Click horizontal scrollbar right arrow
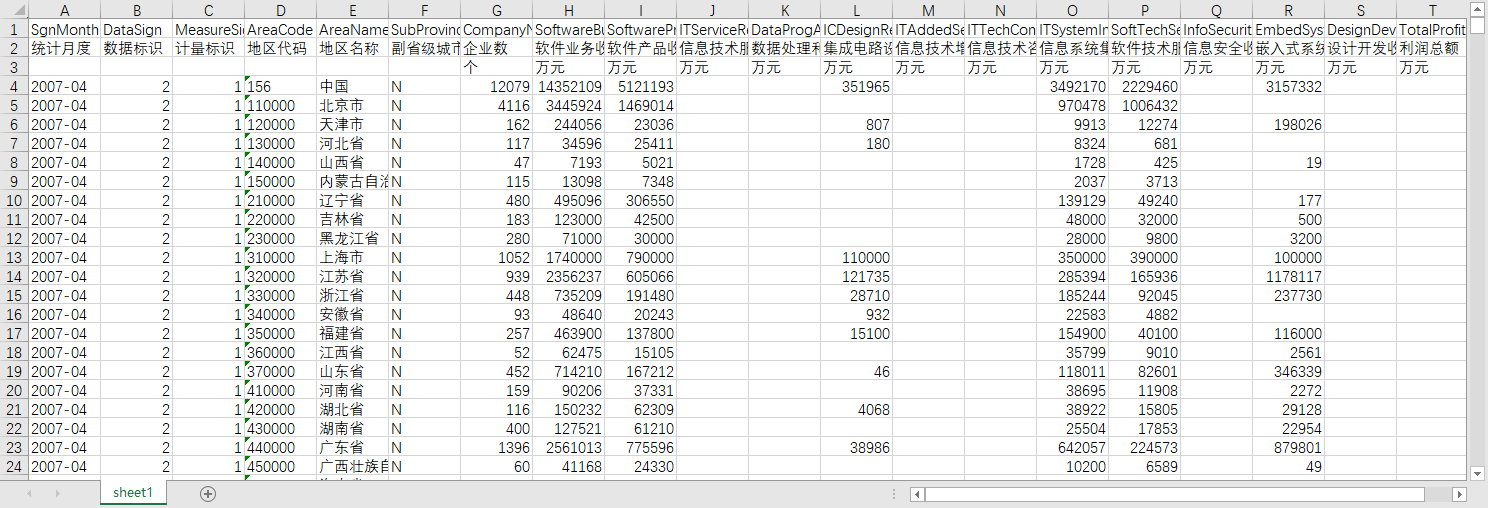This screenshot has width=1488, height=508. 1459,494
